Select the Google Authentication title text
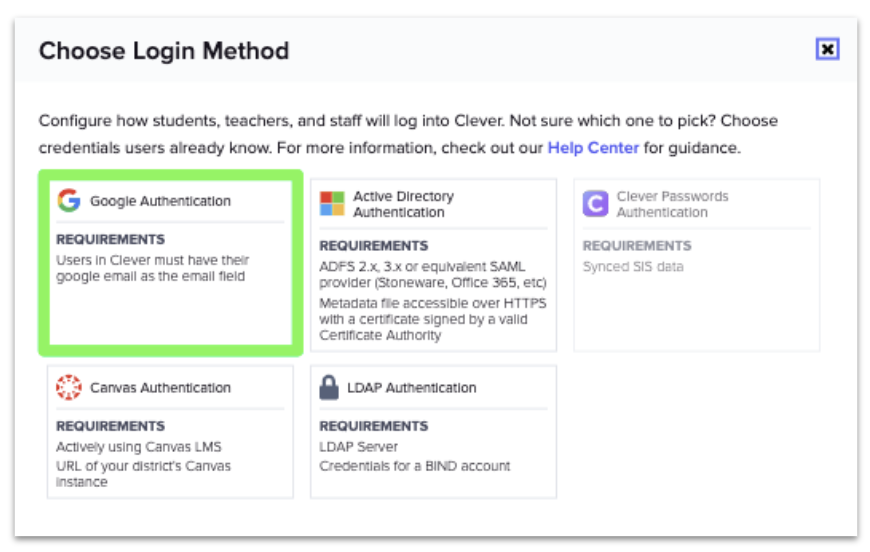This screenshot has width=870, height=552. (160, 201)
